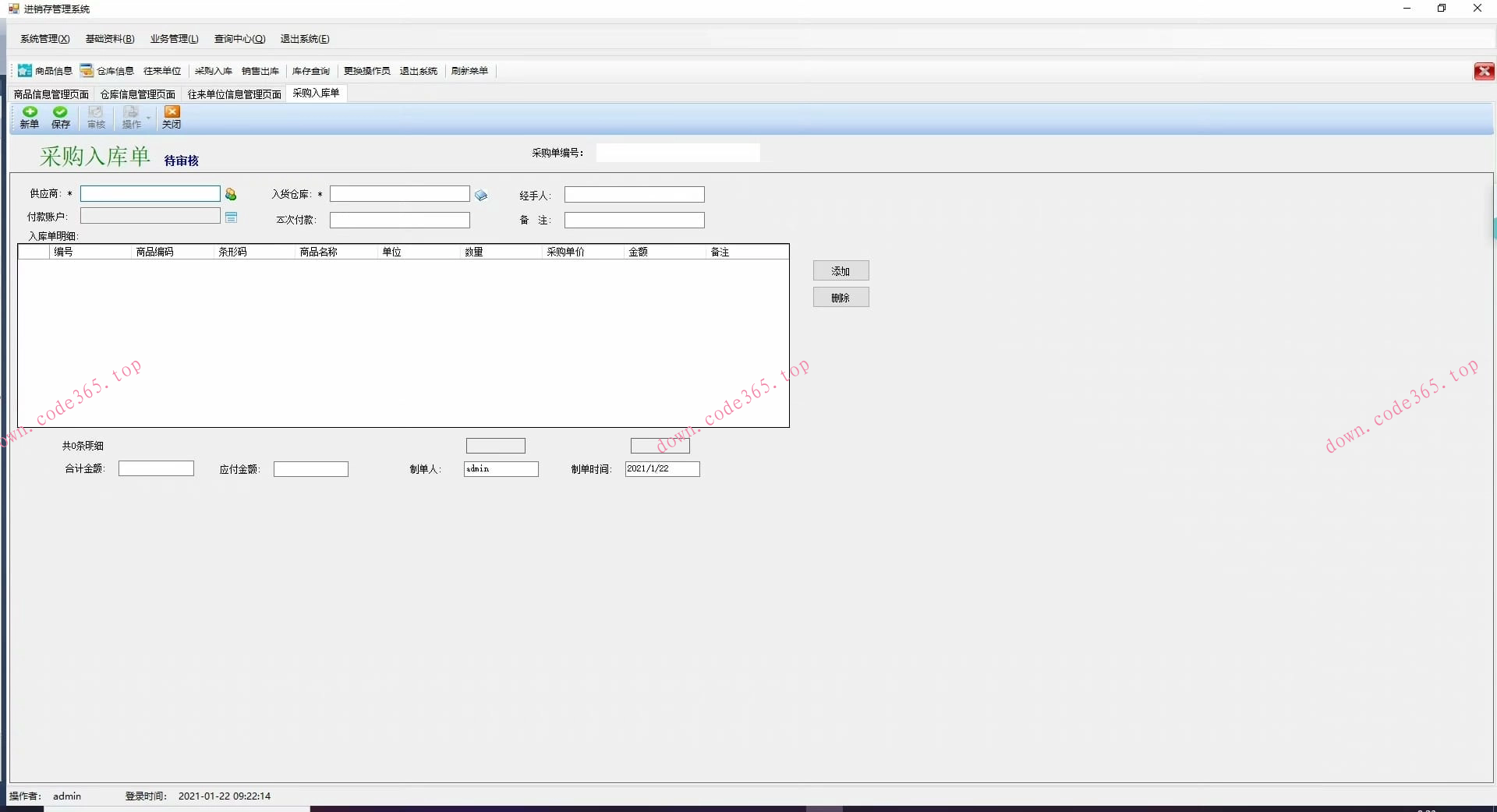The height and width of the screenshot is (812, 1497).
Task: Click 销售出库 in the shortcut toolbar
Action: click(260, 71)
